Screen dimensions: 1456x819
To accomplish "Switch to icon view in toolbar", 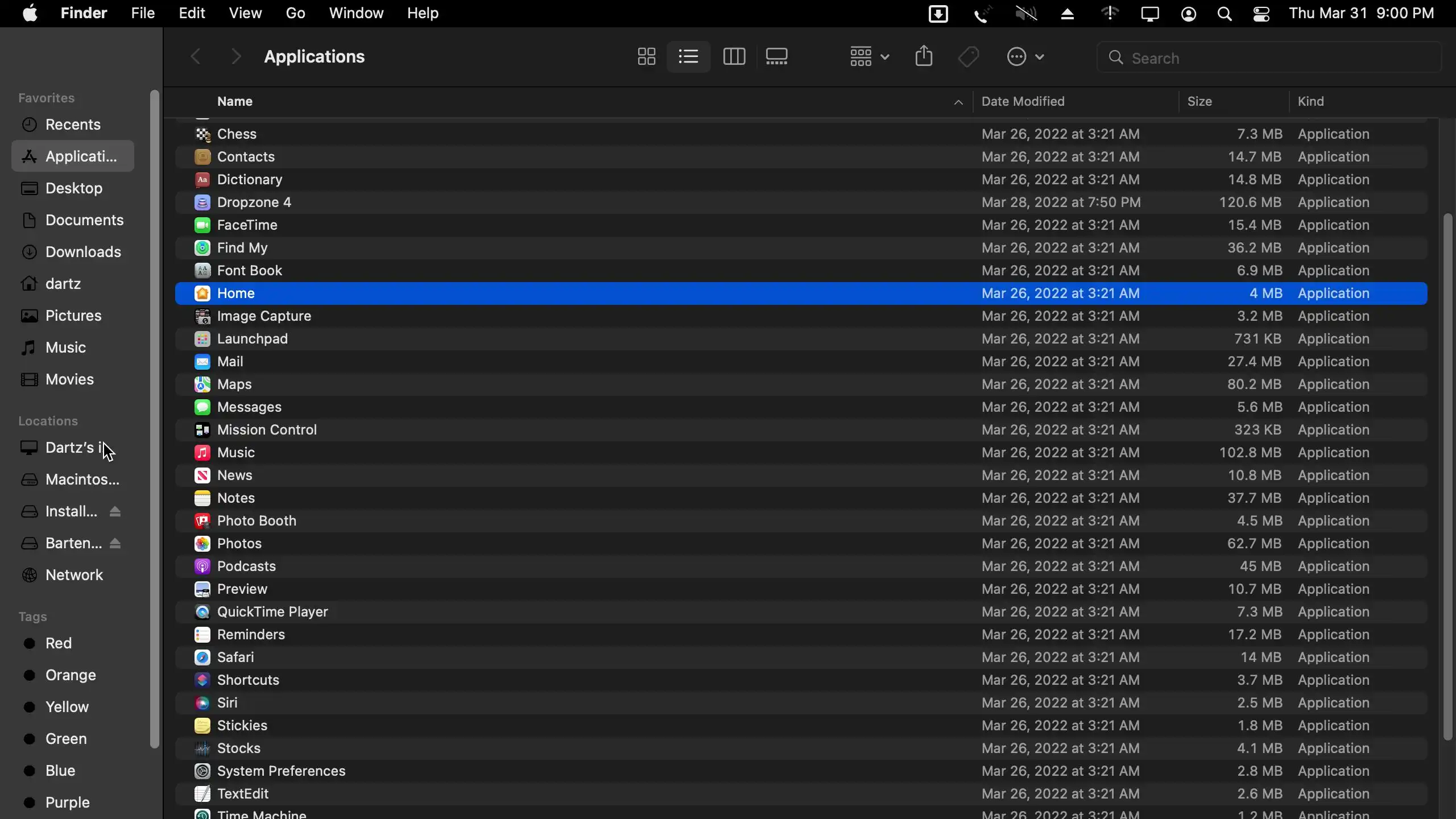I will click(x=646, y=57).
